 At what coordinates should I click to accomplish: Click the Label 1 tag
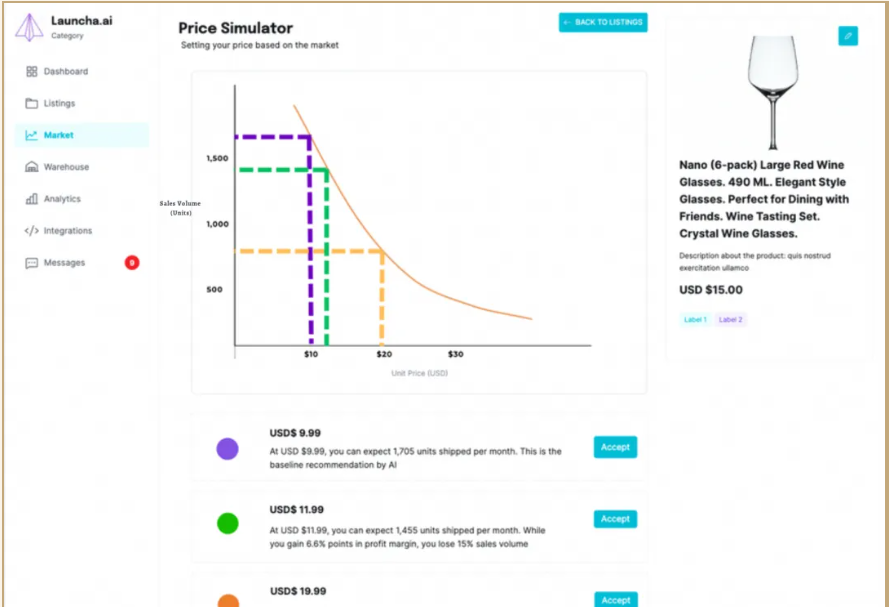[x=695, y=320]
